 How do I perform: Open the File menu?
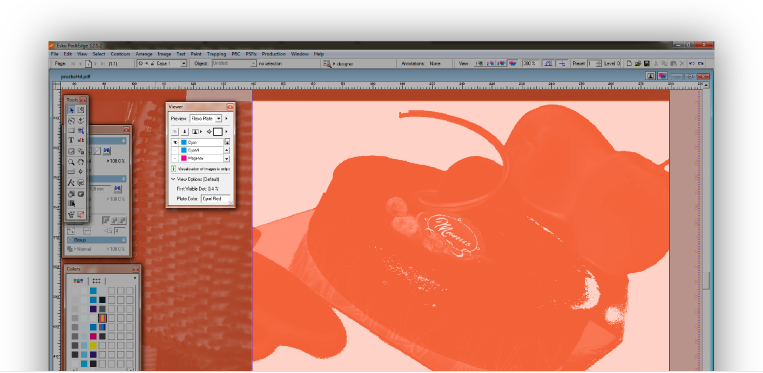55,54
